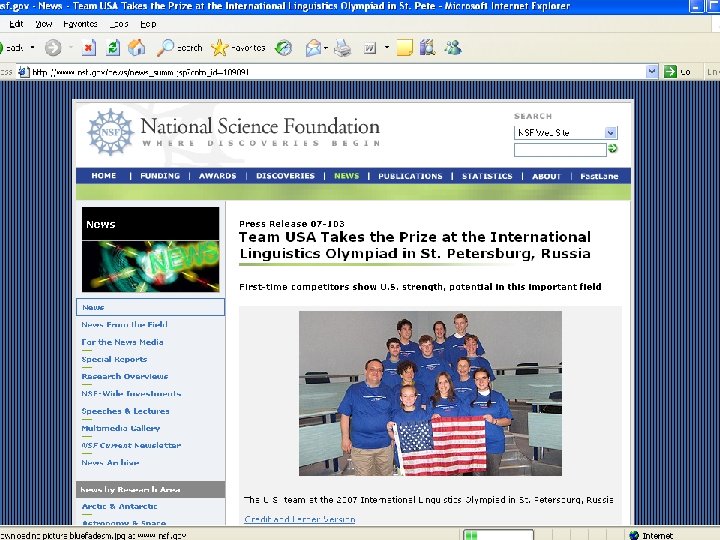
Task: Go to HOME in NSF navigation bar
Action: click(104, 176)
